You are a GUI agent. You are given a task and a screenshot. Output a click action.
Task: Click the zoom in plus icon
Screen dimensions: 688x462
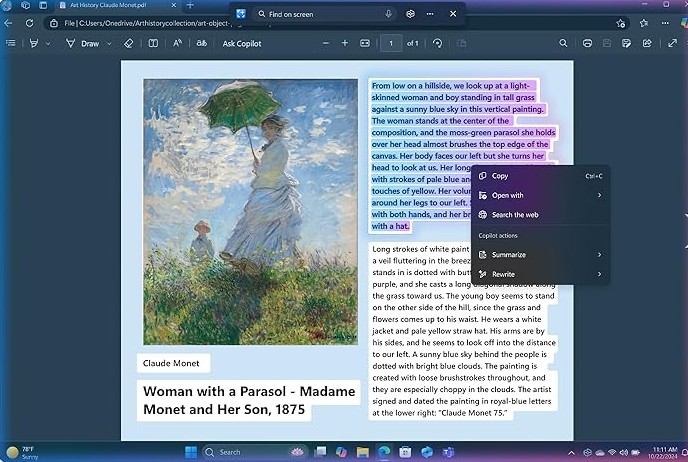pos(345,43)
